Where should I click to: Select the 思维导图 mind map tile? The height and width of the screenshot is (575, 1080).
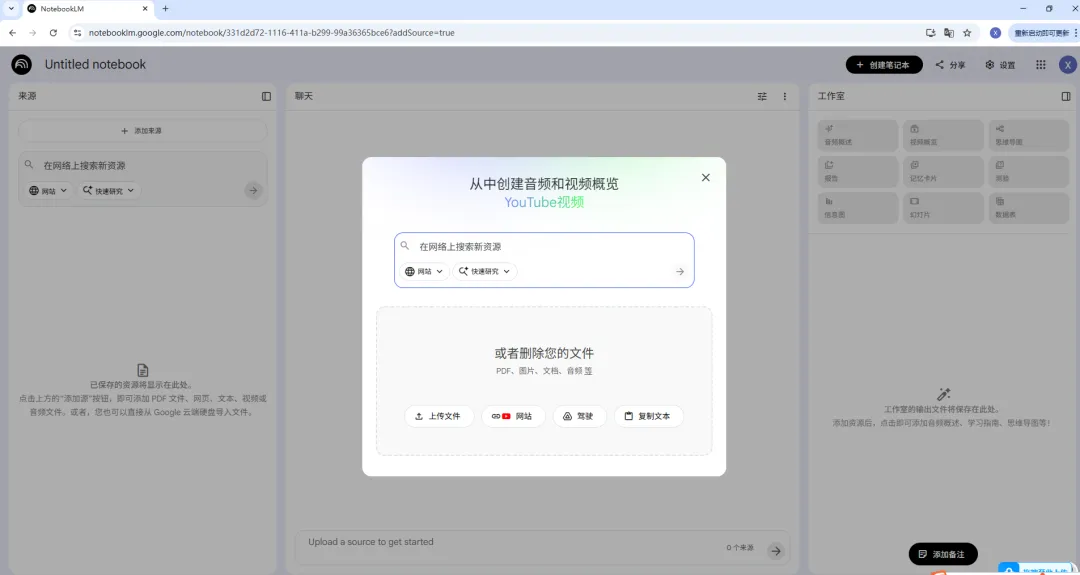coord(1028,135)
